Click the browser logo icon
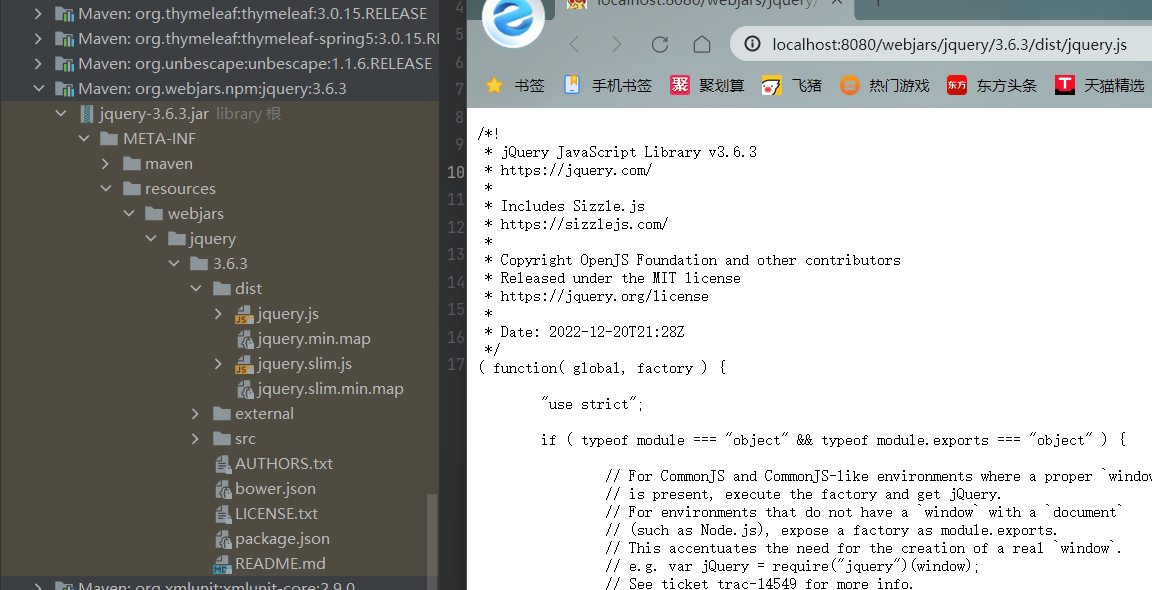The height and width of the screenshot is (590, 1152). coord(513,19)
